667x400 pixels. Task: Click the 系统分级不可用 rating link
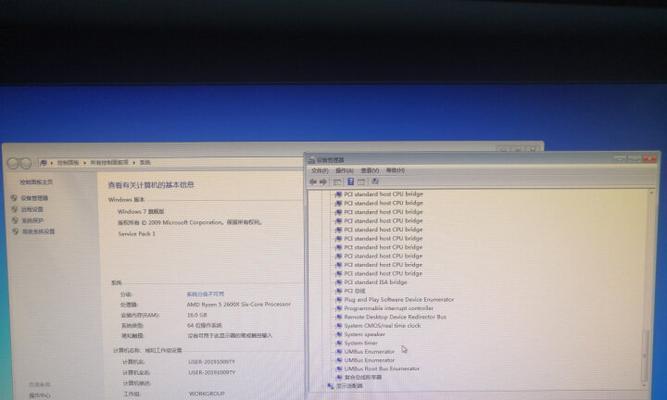(205, 294)
